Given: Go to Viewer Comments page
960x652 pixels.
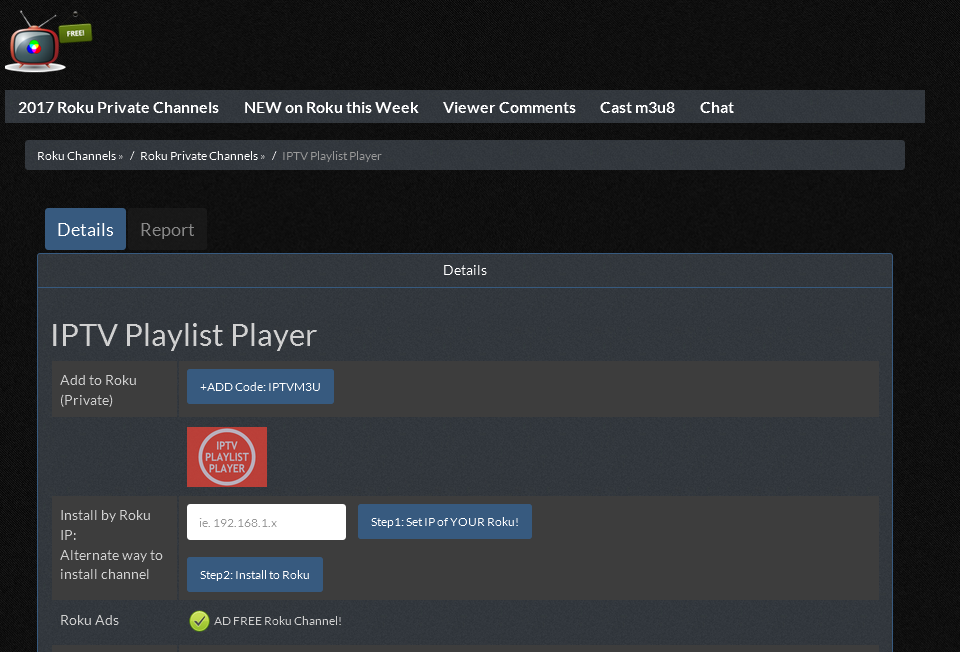Looking at the screenshot, I should [x=509, y=107].
